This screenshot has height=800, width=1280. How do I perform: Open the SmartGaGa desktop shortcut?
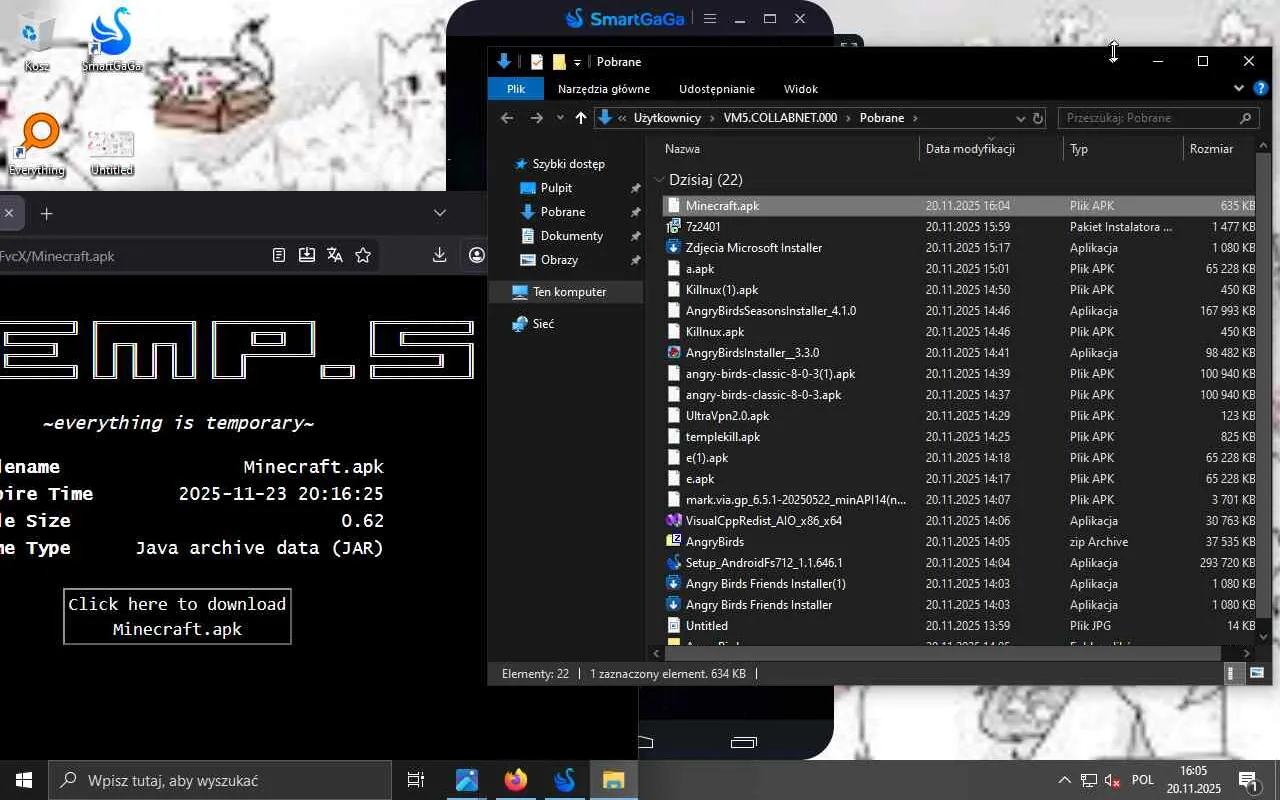pos(111,40)
